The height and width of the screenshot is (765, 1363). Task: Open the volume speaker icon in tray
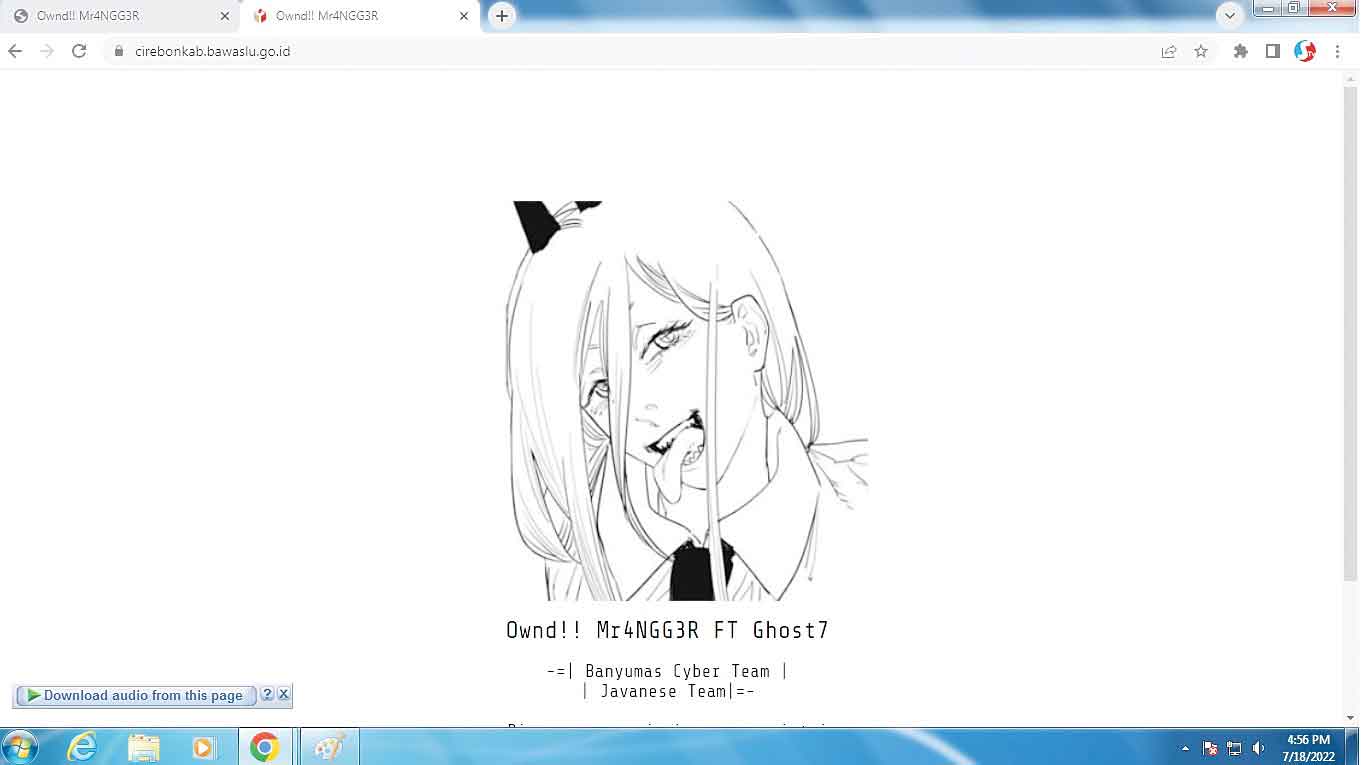[1259, 748]
